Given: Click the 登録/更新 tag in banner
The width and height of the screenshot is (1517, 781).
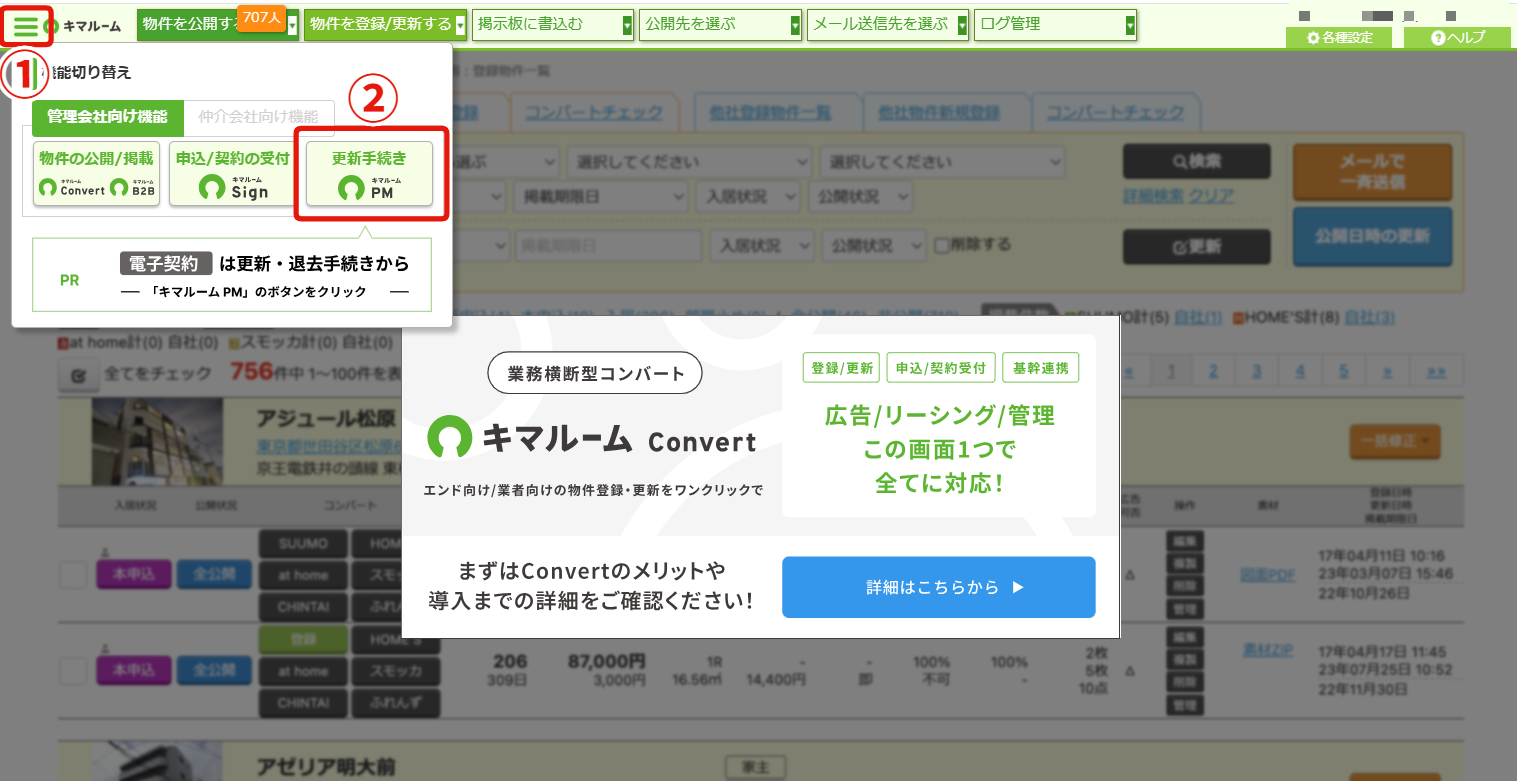Looking at the screenshot, I should pos(840,368).
